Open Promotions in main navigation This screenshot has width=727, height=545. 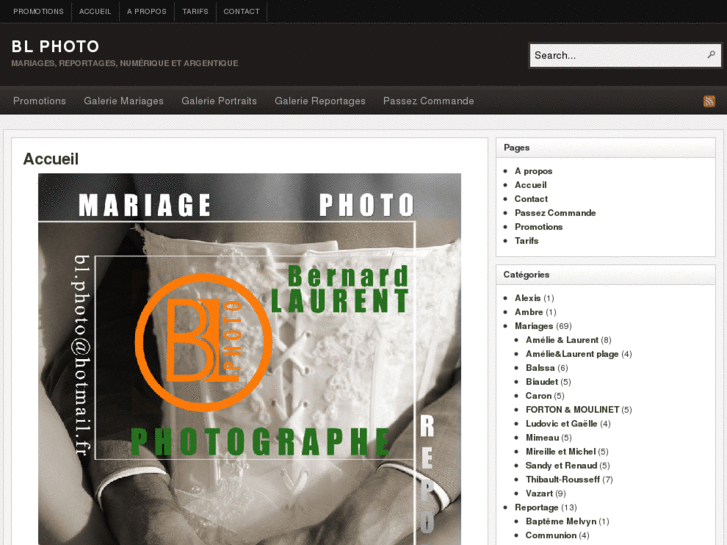pos(39,101)
